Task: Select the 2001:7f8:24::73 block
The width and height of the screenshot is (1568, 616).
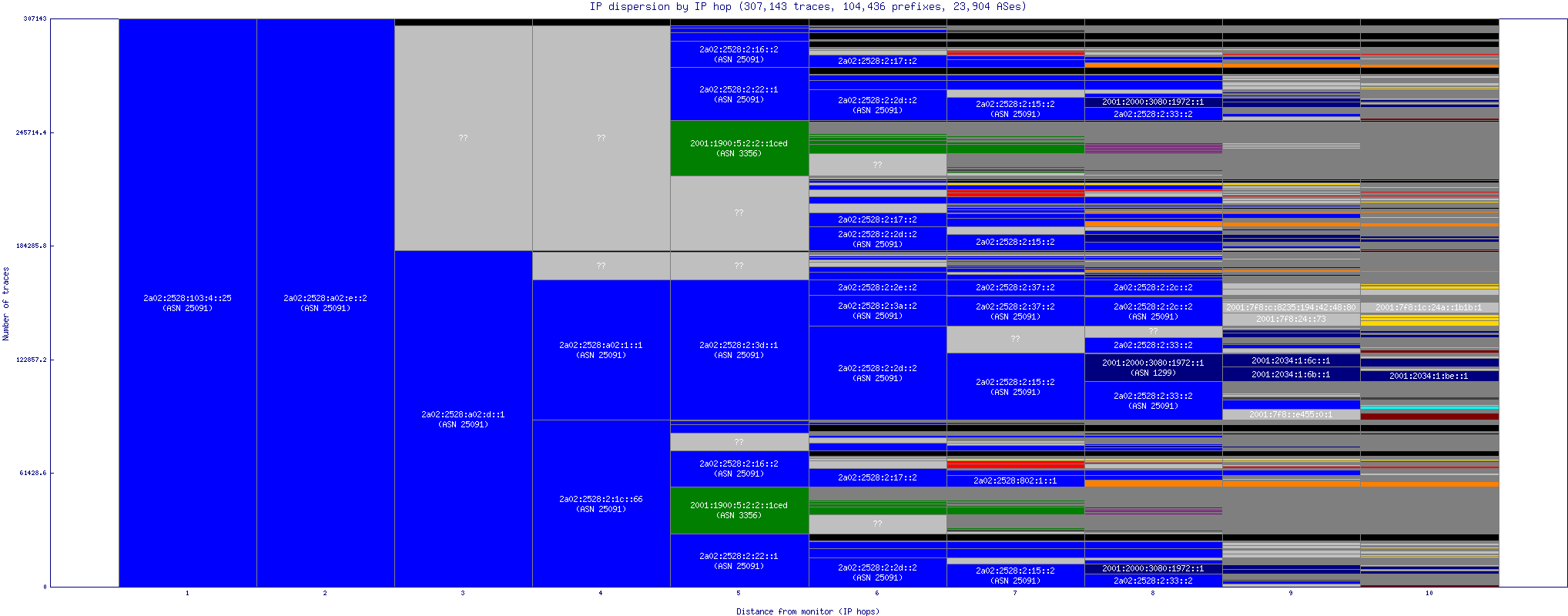Action: (1291, 319)
